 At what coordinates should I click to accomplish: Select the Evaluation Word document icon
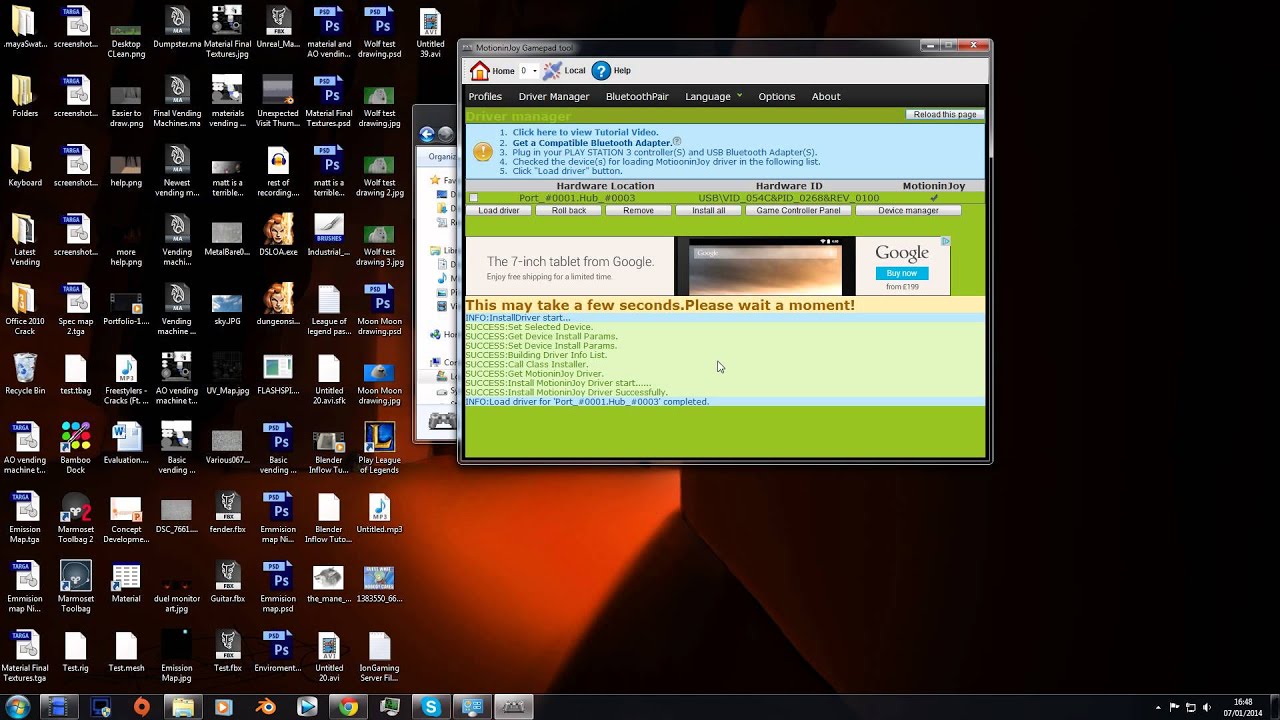click(126, 444)
